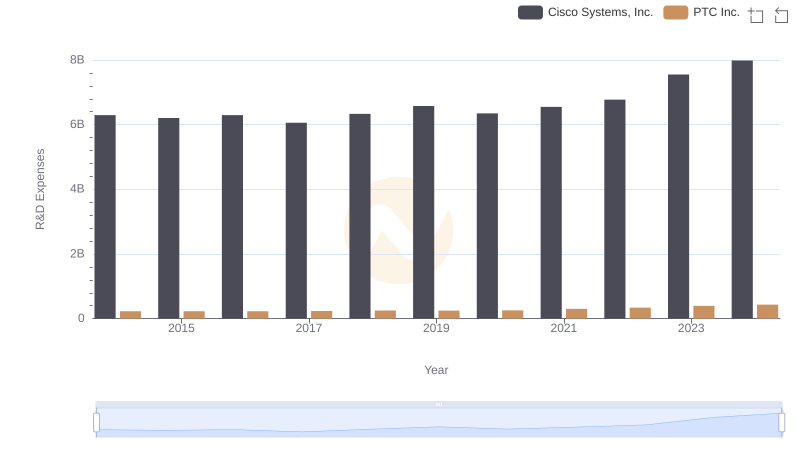Click the 2015 x-axis label
800x461 pixels.
tap(181, 328)
